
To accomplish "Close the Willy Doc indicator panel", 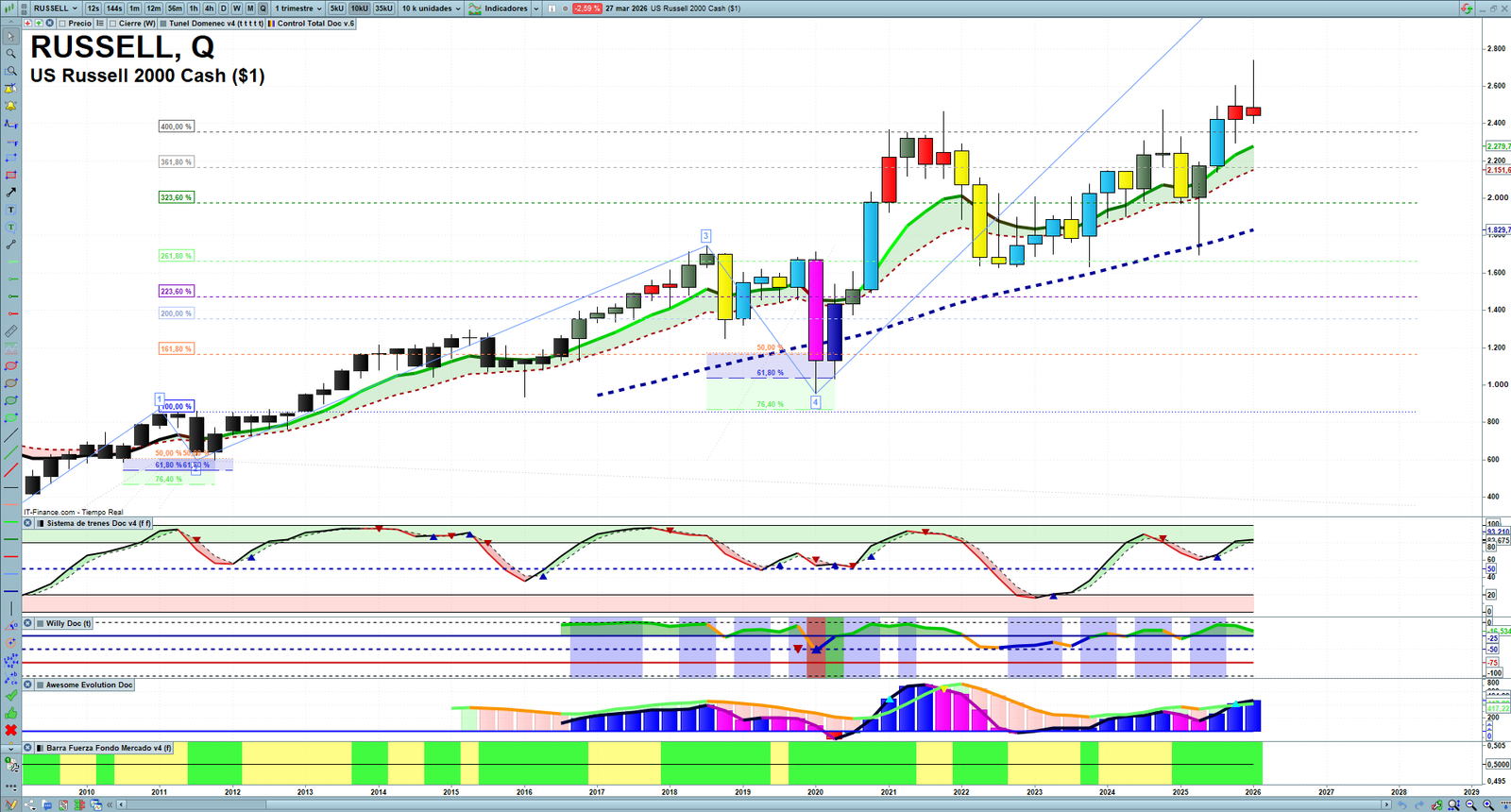I will click(27, 623).
